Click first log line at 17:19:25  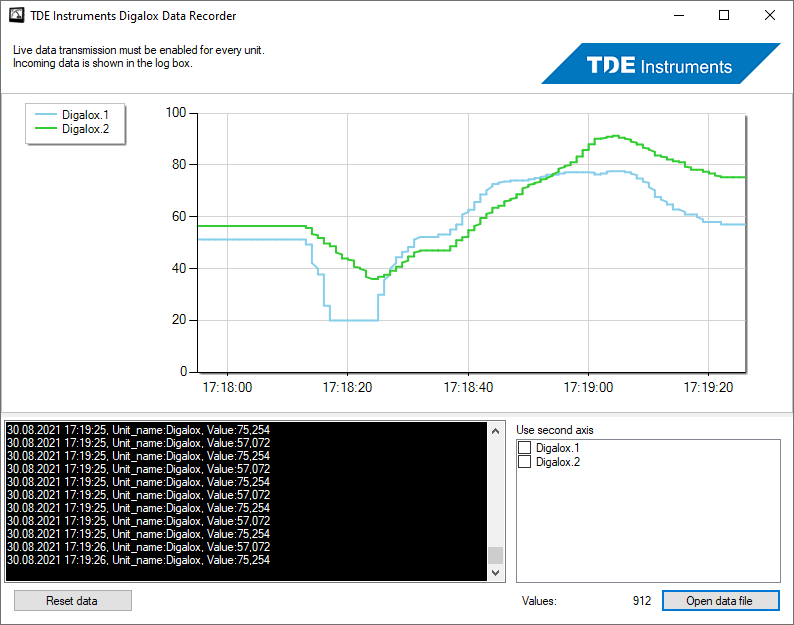pyautogui.click(x=138, y=430)
